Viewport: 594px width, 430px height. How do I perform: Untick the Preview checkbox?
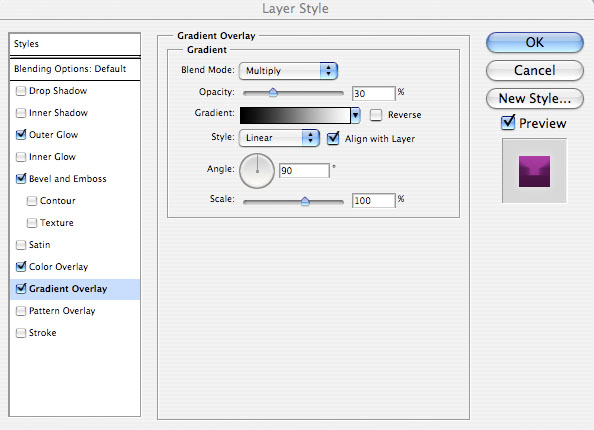pyautogui.click(x=508, y=123)
